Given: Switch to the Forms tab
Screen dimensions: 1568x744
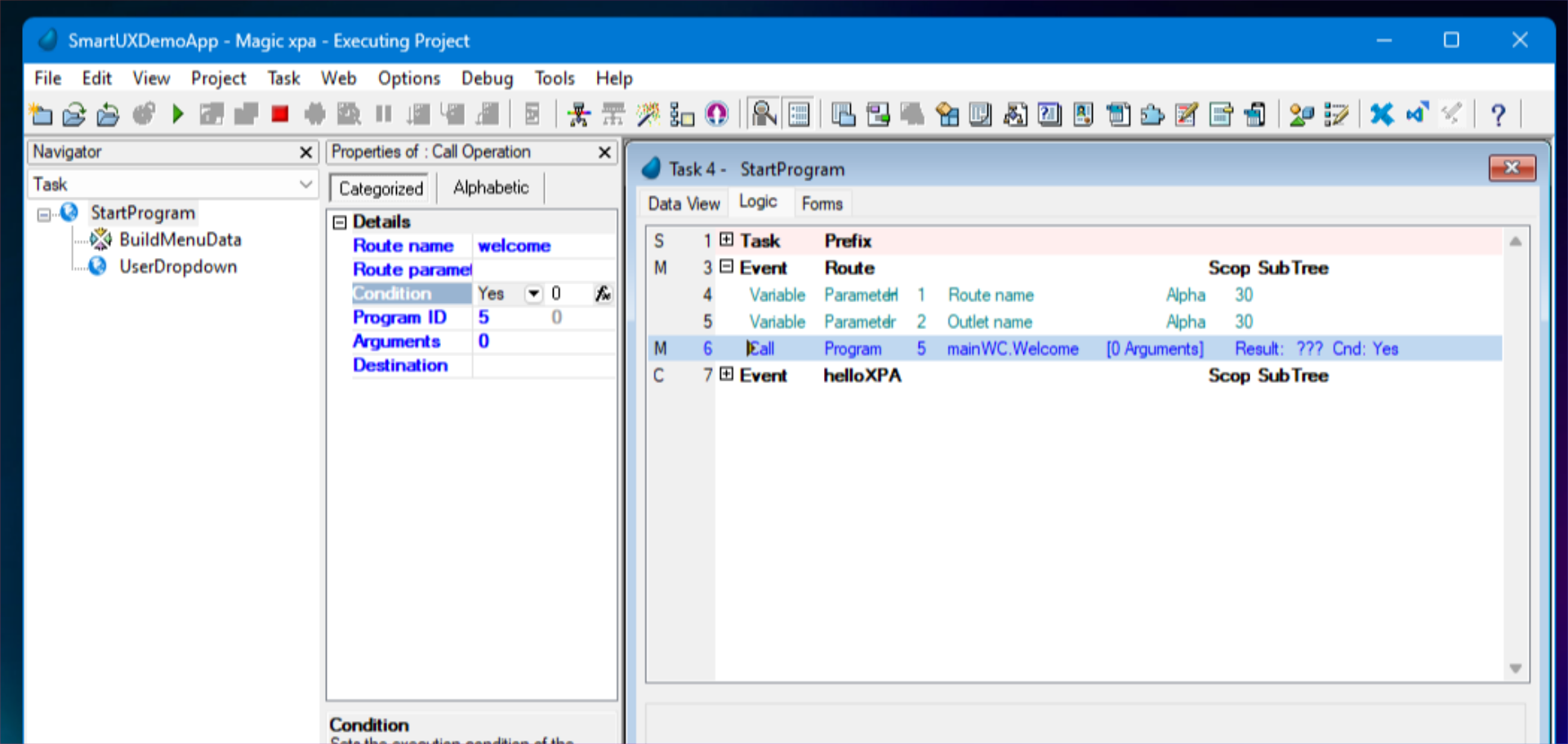Looking at the screenshot, I should tap(822, 203).
